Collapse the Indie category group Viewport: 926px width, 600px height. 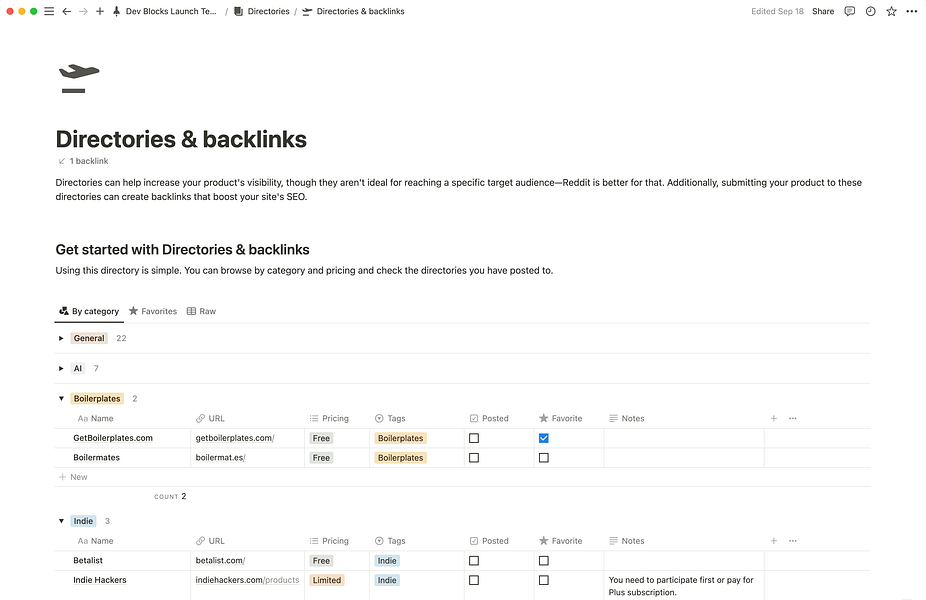(x=61, y=521)
